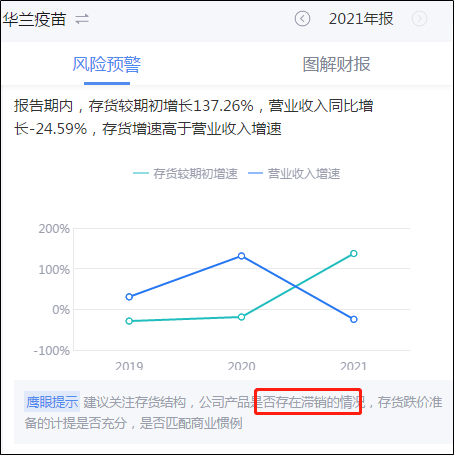Toggle 存货较期初增速 legend series
The height and width of the screenshot is (455, 454).
coord(185,174)
